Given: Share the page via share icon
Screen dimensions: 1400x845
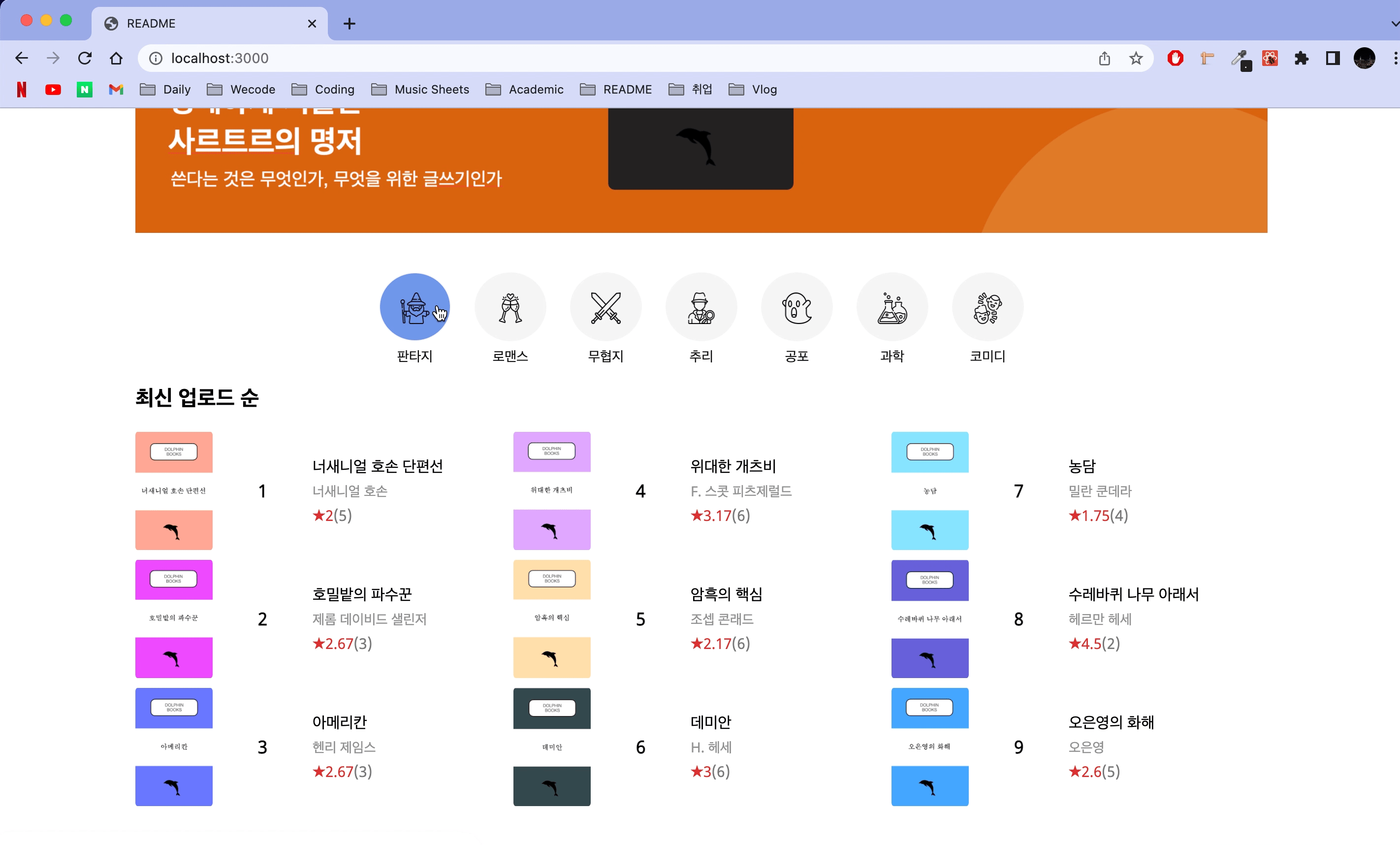Looking at the screenshot, I should (x=1104, y=58).
